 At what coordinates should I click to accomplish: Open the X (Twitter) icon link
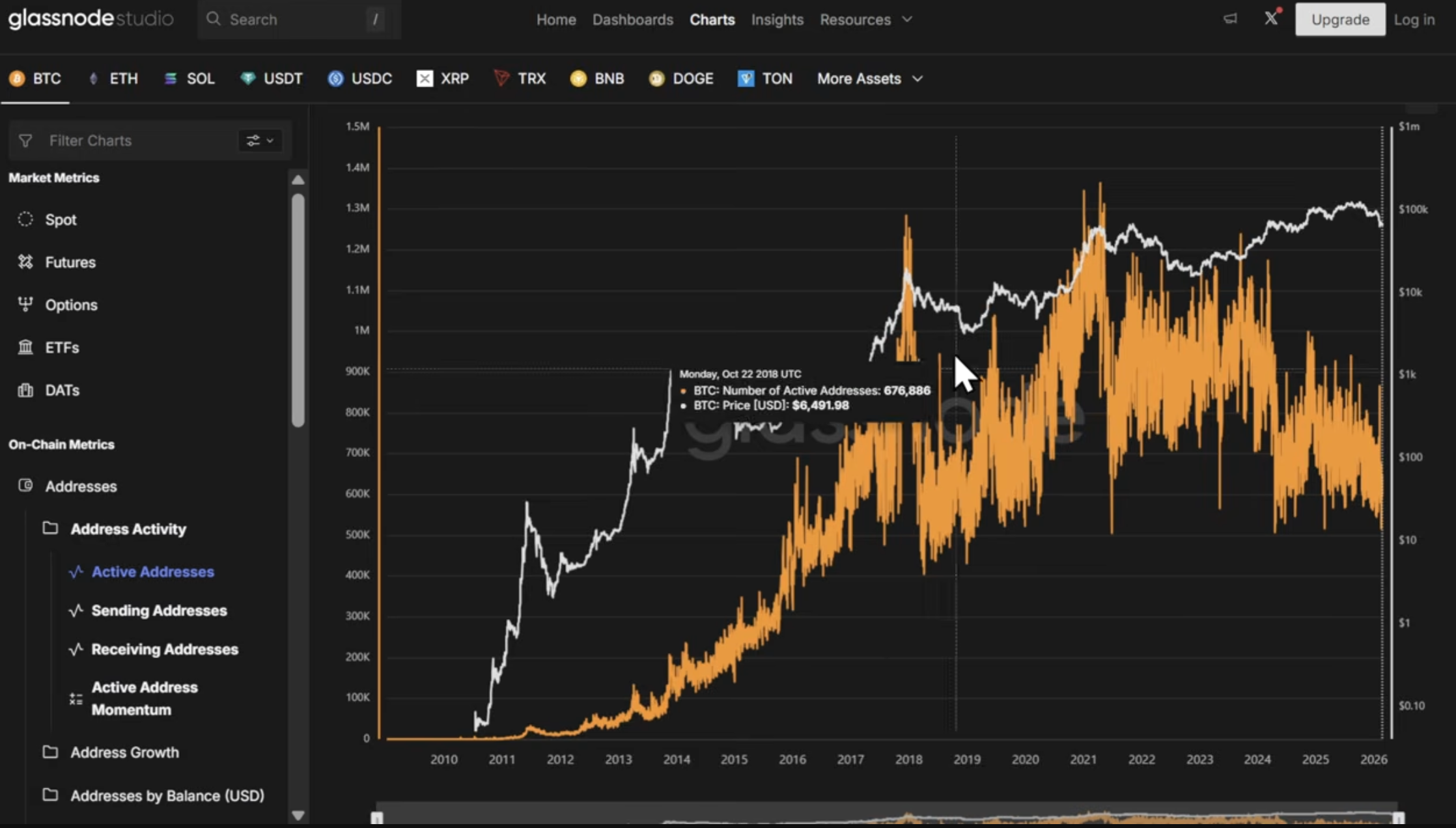coord(1271,18)
